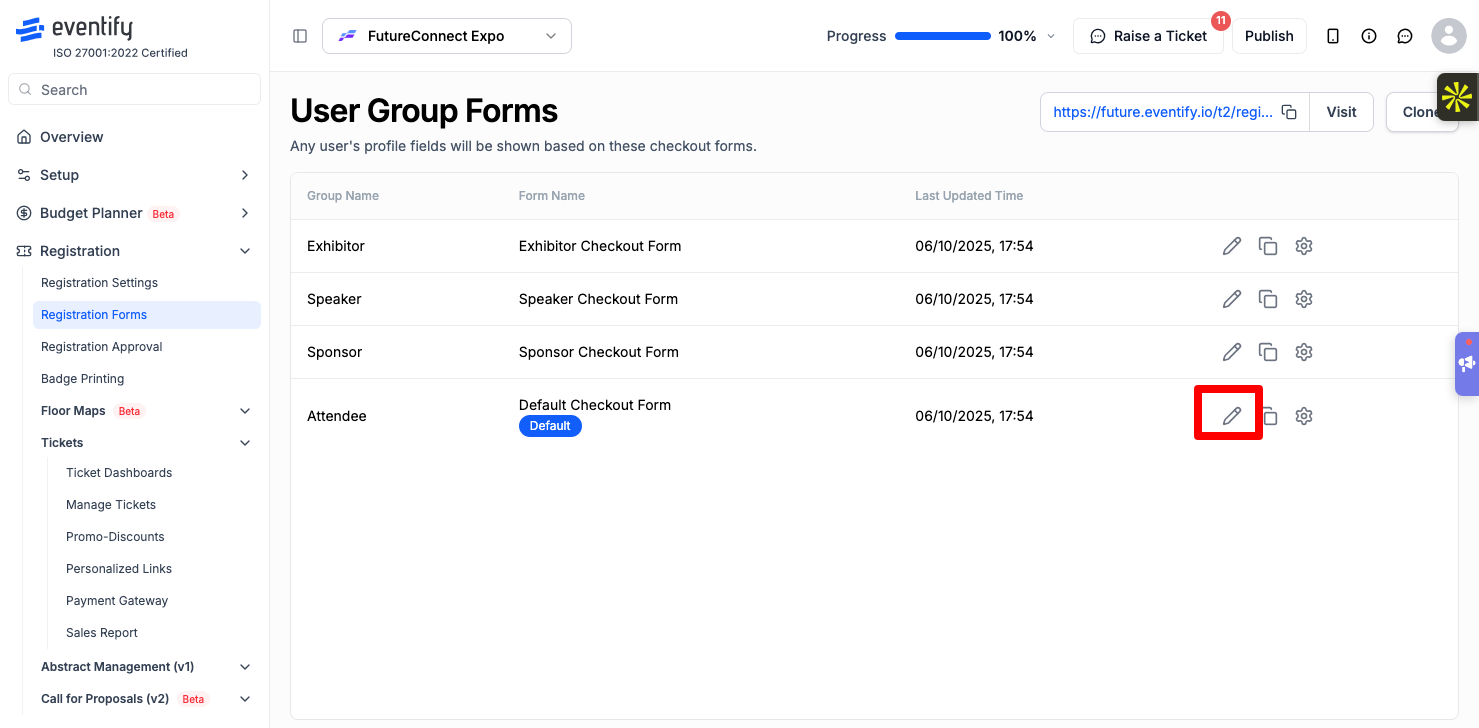Image resolution: width=1479 pixels, height=728 pixels.
Task: Duplicate the Exhibitor Checkout Form
Action: tap(1268, 246)
